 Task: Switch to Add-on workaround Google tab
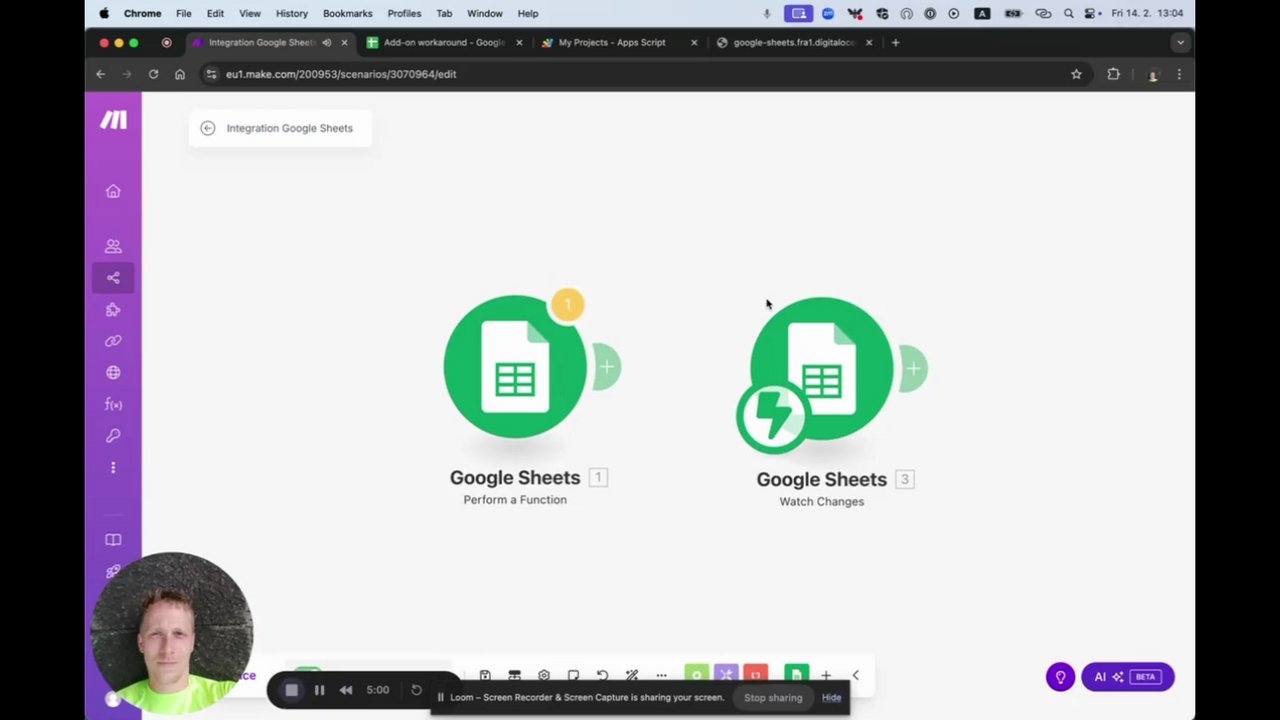[444, 43]
